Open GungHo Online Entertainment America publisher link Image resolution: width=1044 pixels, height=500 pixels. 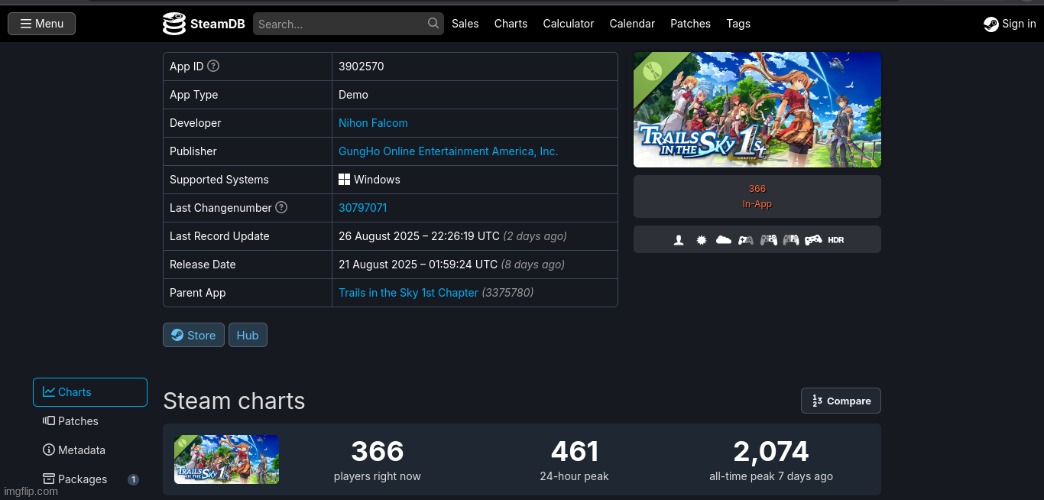pos(448,151)
